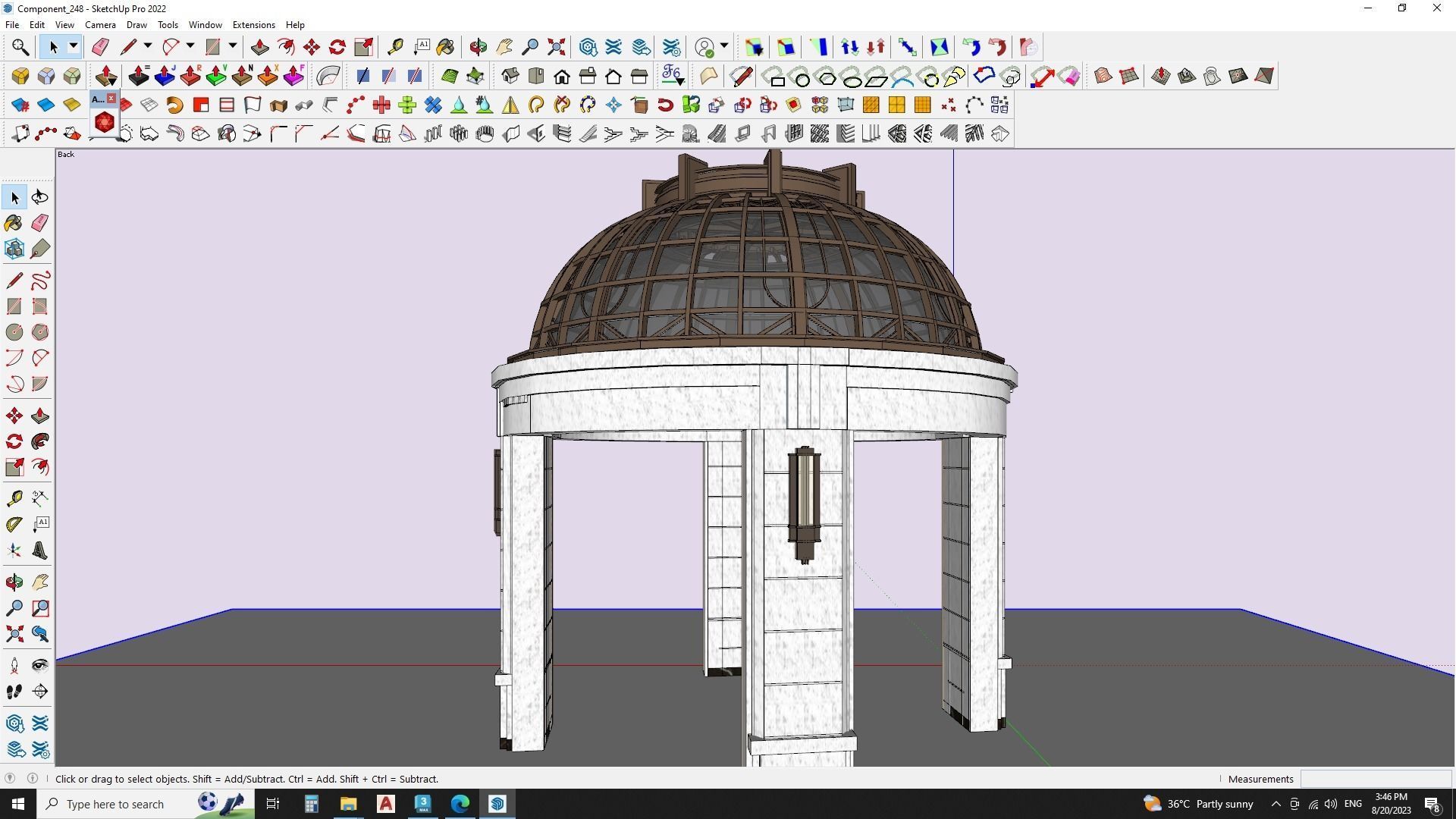Click the Scale tool in the top toolbar
Viewport: 1456px width, 819px height.
coord(363,47)
